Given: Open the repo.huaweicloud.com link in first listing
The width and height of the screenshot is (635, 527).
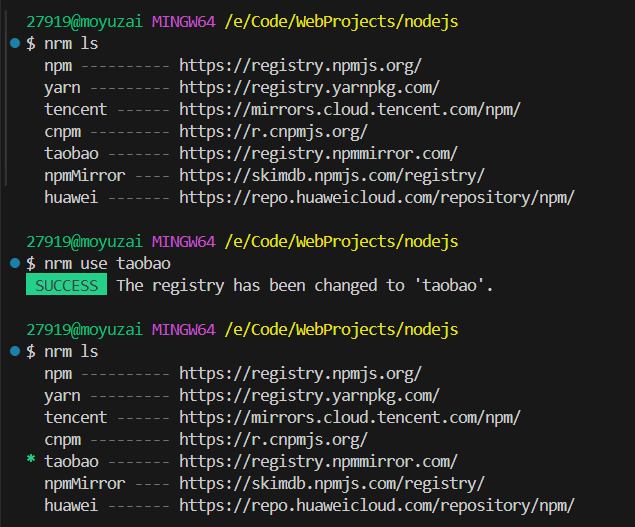Looking at the screenshot, I should 377,198.
